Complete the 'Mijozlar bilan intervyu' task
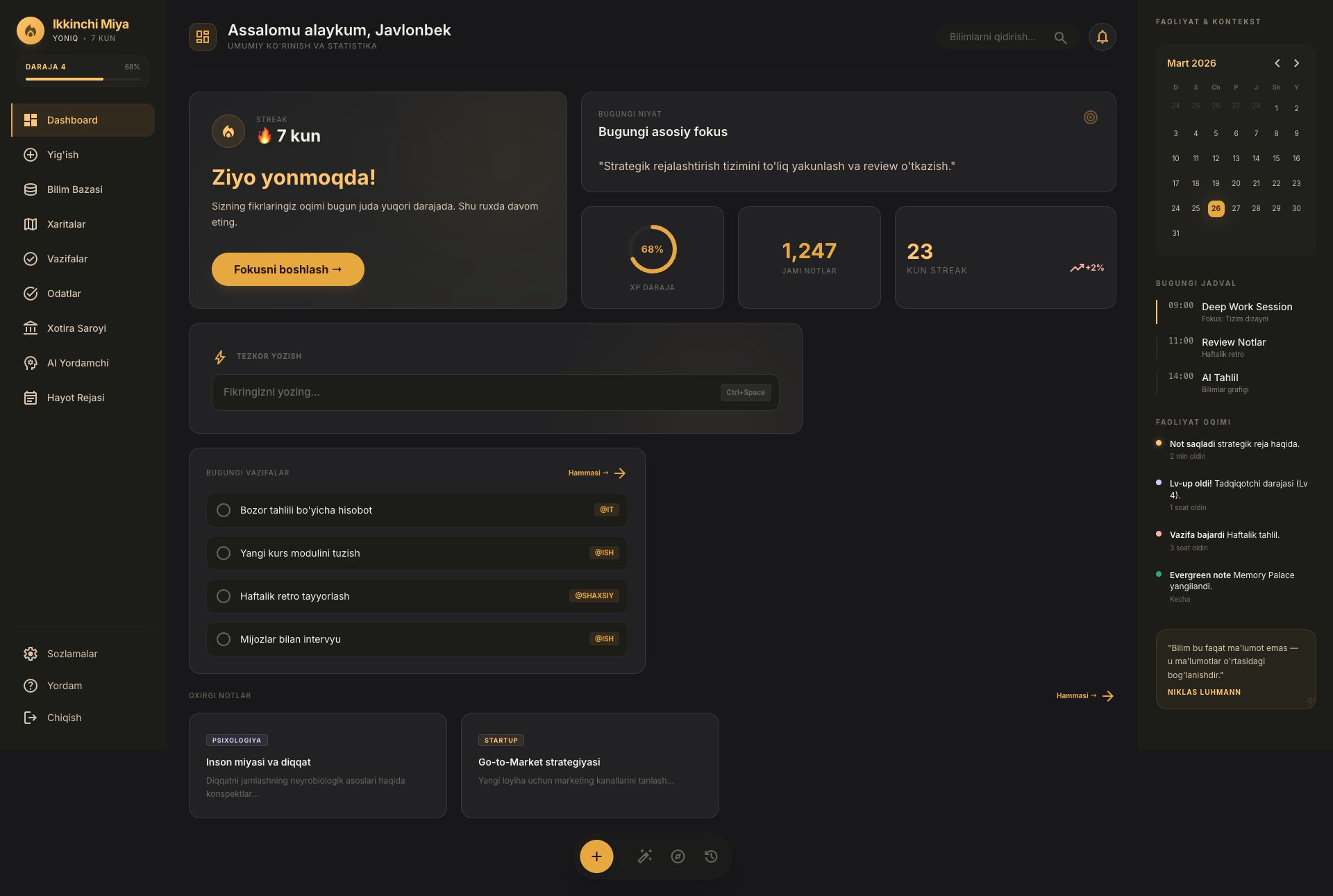This screenshot has height=896, width=1333. (224, 639)
